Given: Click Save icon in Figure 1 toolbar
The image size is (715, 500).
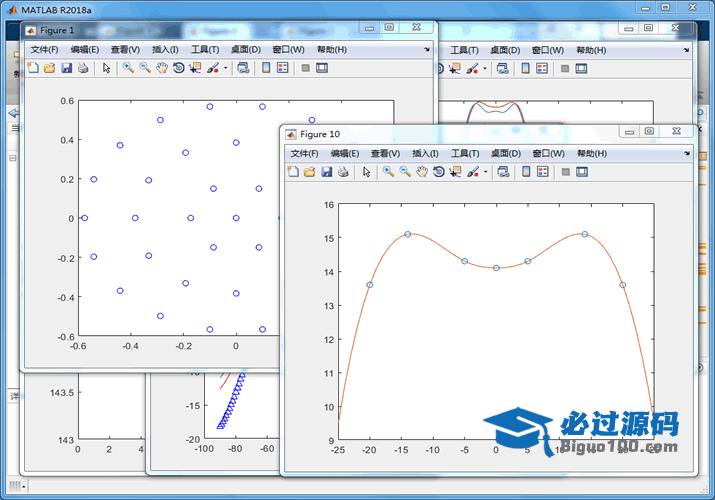Looking at the screenshot, I should point(67,68).
